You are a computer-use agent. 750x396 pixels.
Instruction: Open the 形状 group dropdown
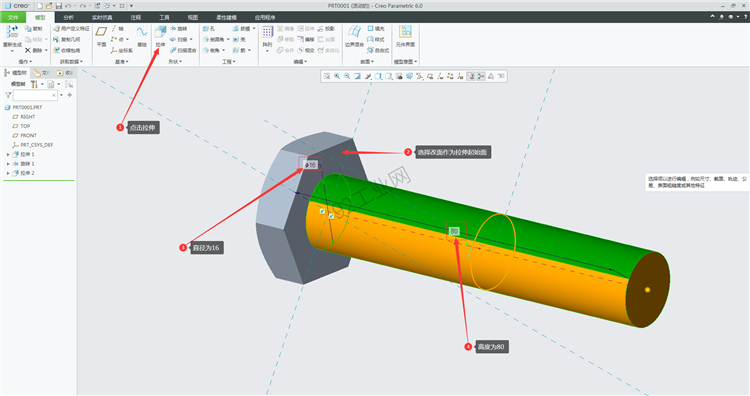click(x=175, y=62)
